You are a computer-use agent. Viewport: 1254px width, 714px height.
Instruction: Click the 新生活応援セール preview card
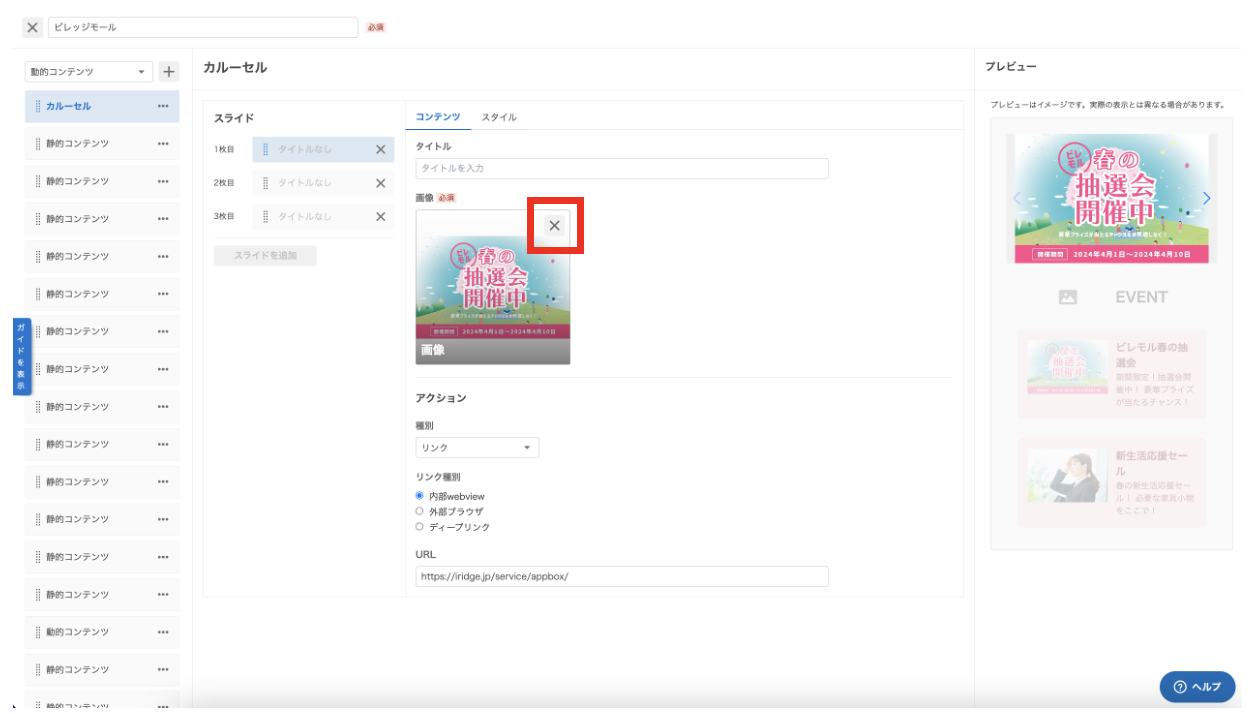1111,482
